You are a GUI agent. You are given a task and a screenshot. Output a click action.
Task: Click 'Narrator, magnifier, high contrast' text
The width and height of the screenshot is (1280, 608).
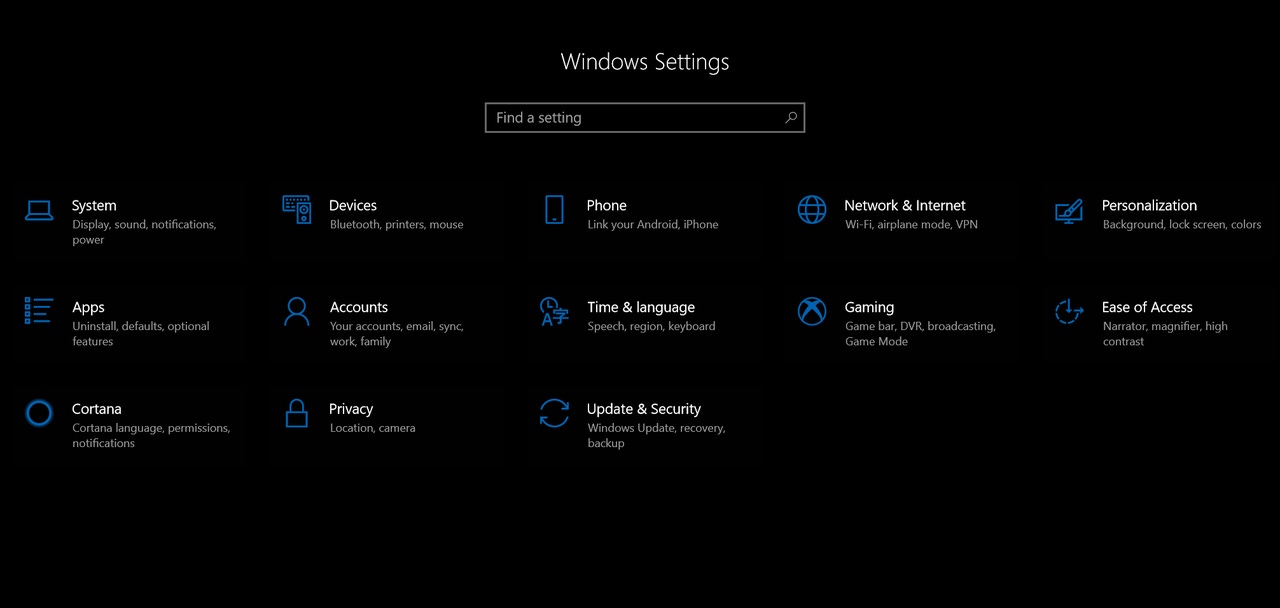tap(1165, 334)
